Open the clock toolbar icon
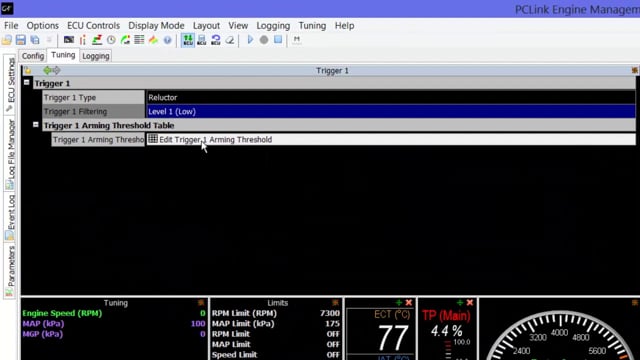This screenshot has height=360, width=640. pyautogui.click(x=111, y=40)
